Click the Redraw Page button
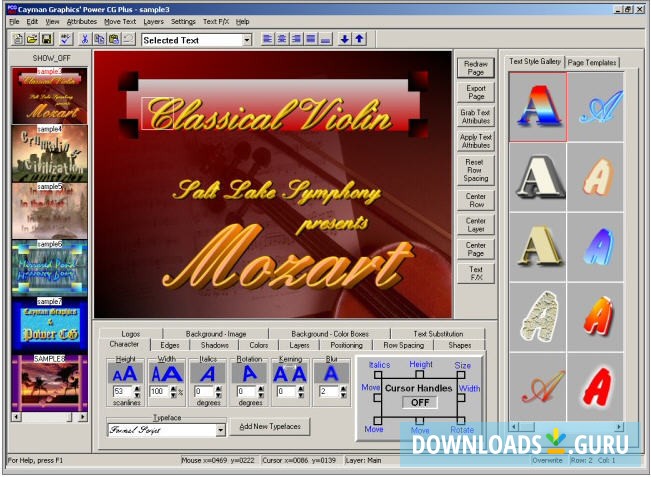The width and height of the screenshot is (651, 477). point(476,68)
